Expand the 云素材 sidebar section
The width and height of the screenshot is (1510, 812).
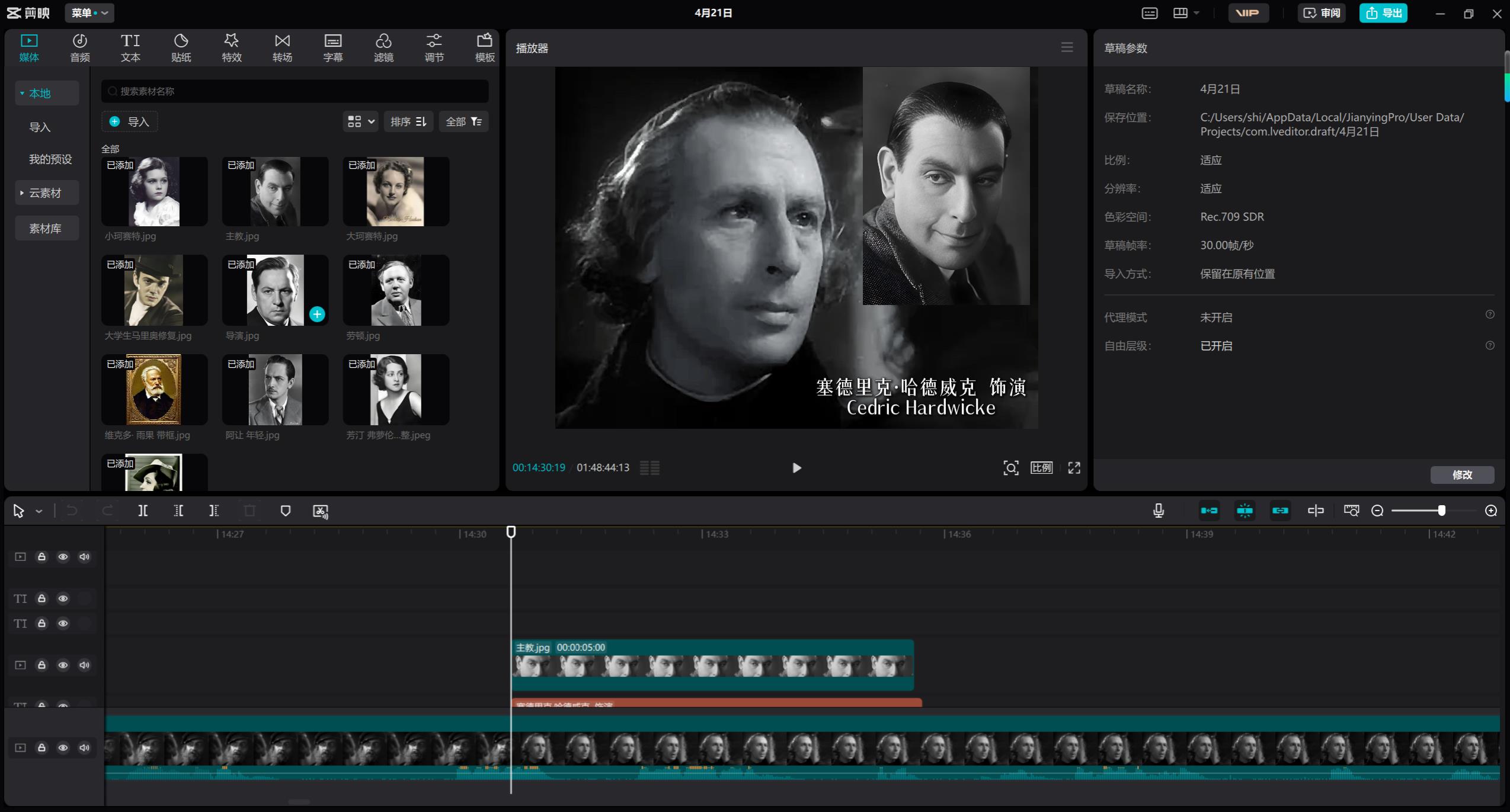pos(46,193)
